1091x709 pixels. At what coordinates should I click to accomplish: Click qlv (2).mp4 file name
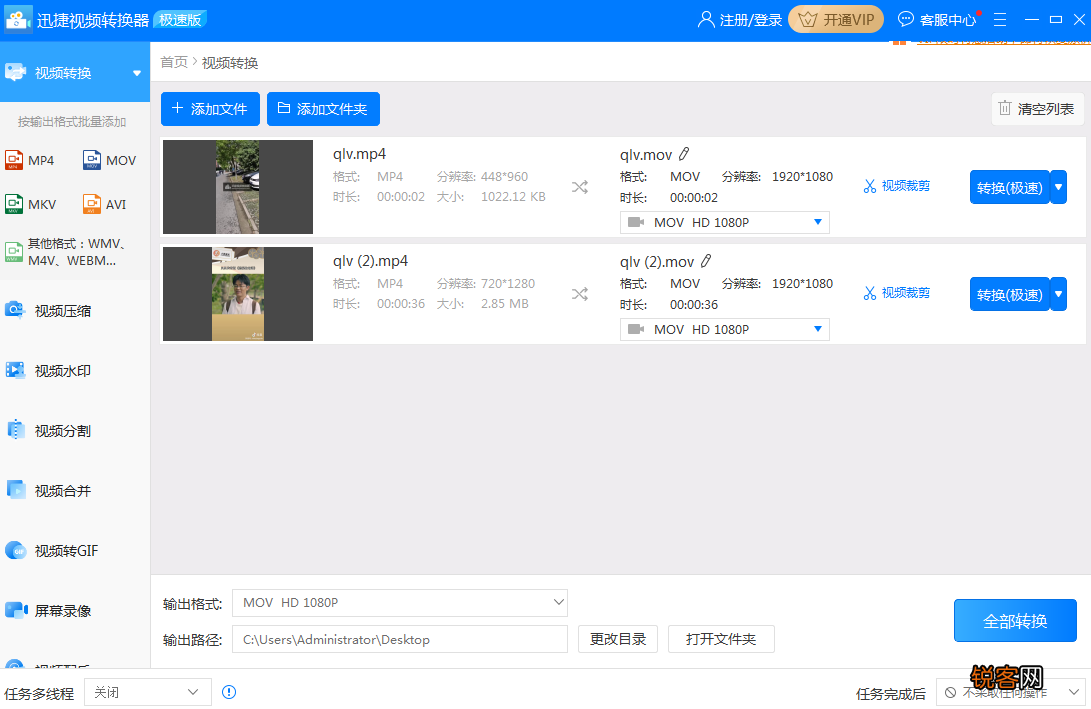click(370, 261)
